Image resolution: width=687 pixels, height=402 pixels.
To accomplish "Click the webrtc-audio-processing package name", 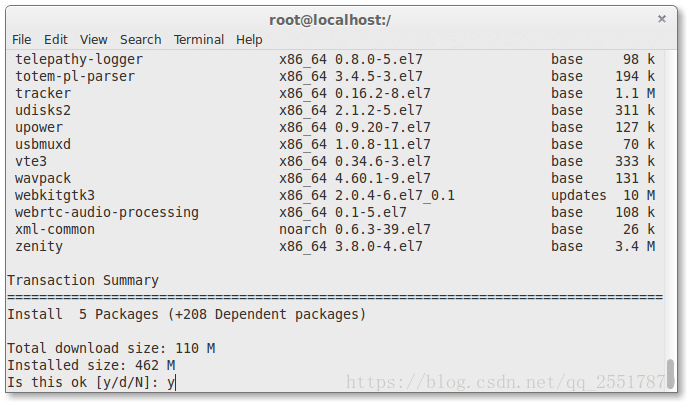I will [107, 212].
